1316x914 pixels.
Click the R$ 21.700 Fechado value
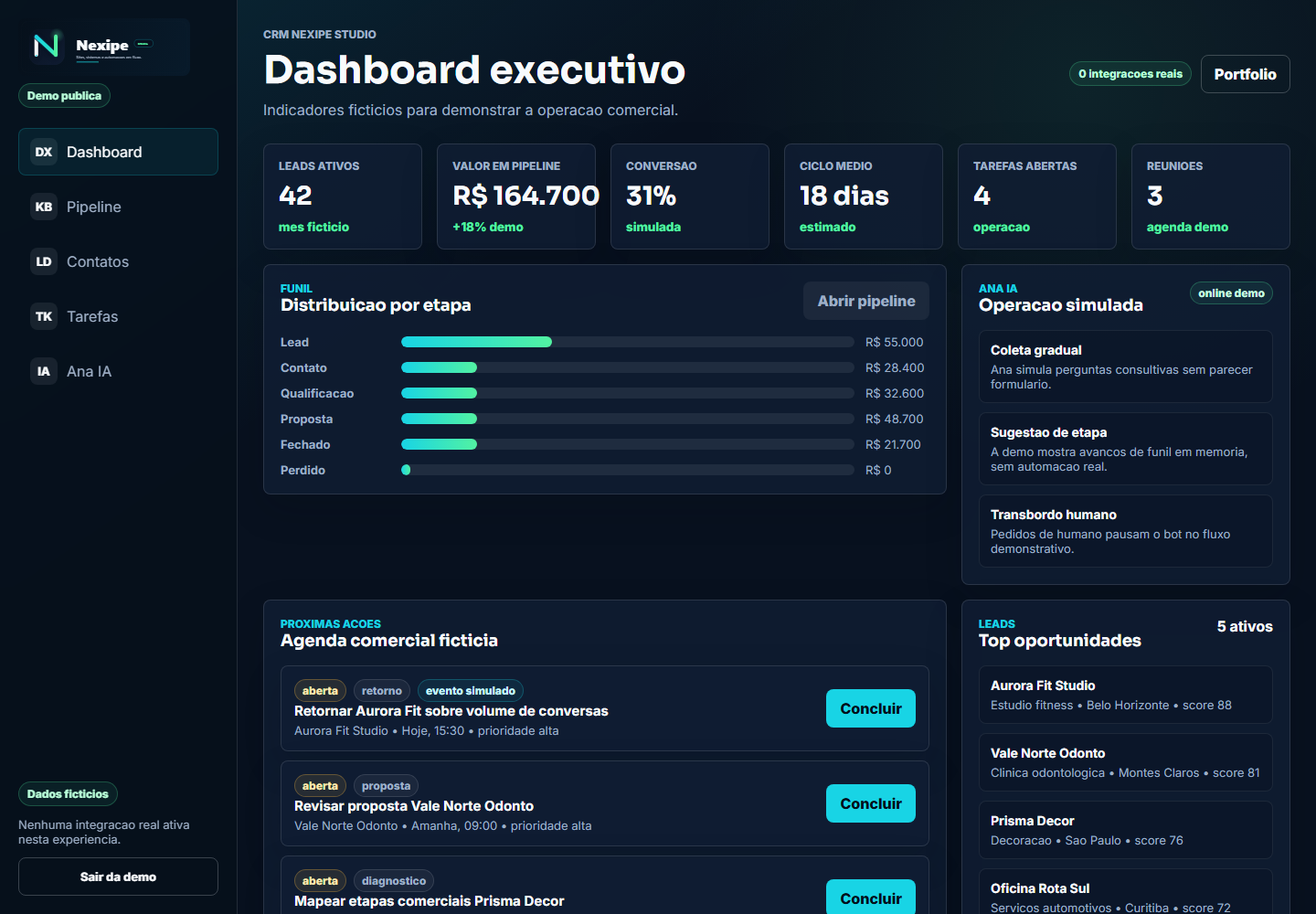(x=893, y=444)
